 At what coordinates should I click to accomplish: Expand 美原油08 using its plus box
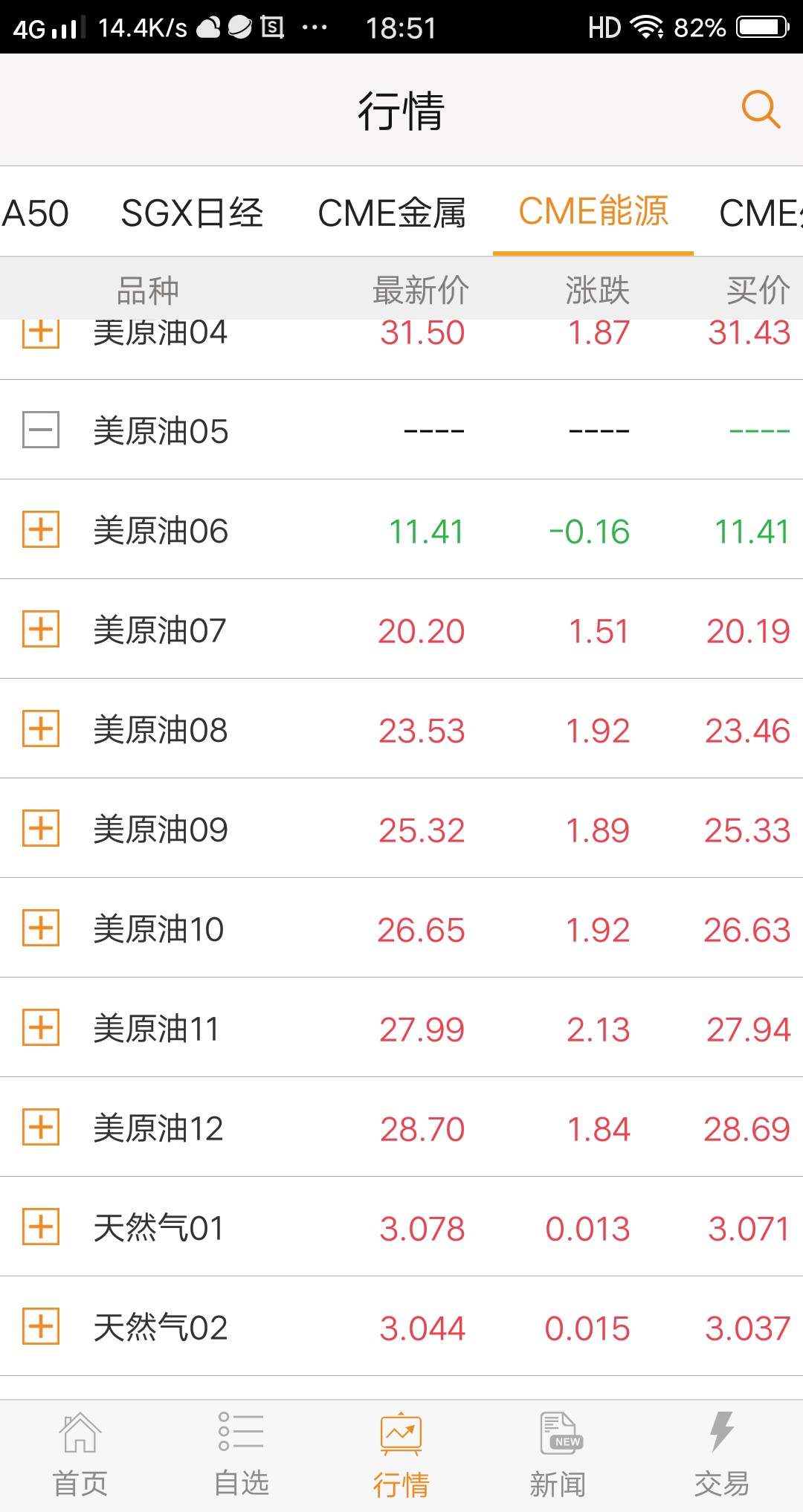41,729
